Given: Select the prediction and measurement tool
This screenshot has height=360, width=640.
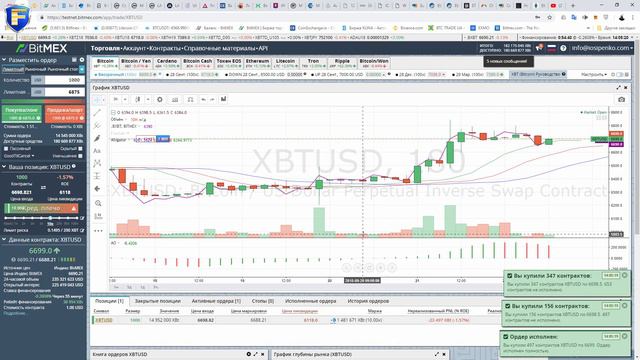Looking at the screenshot, I should [x=97, y=176].
